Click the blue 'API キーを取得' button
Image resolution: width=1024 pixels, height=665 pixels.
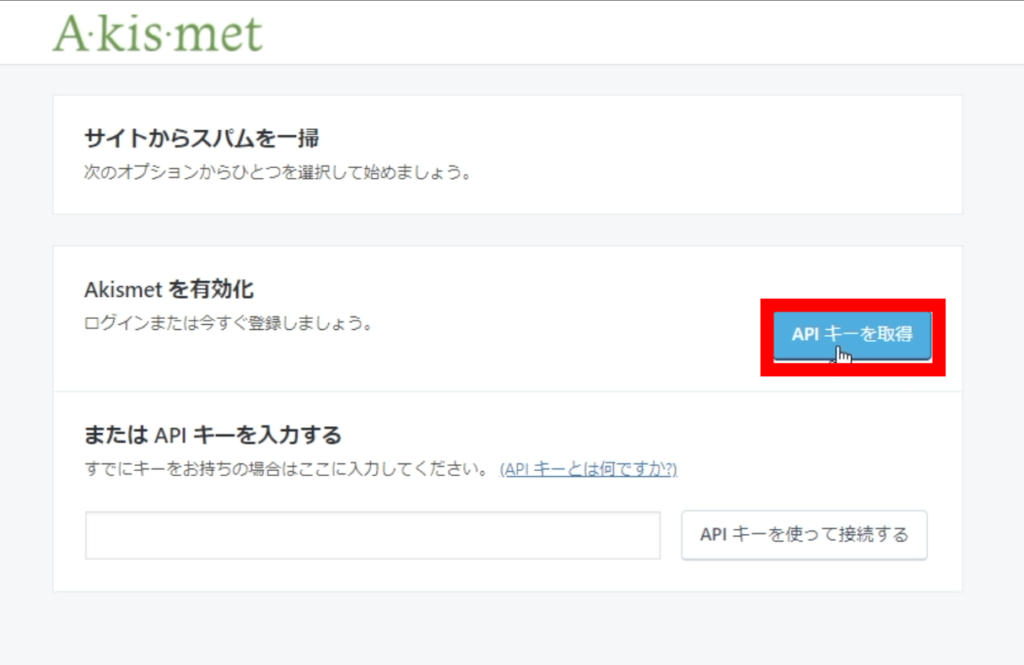[x=852, y=335]
